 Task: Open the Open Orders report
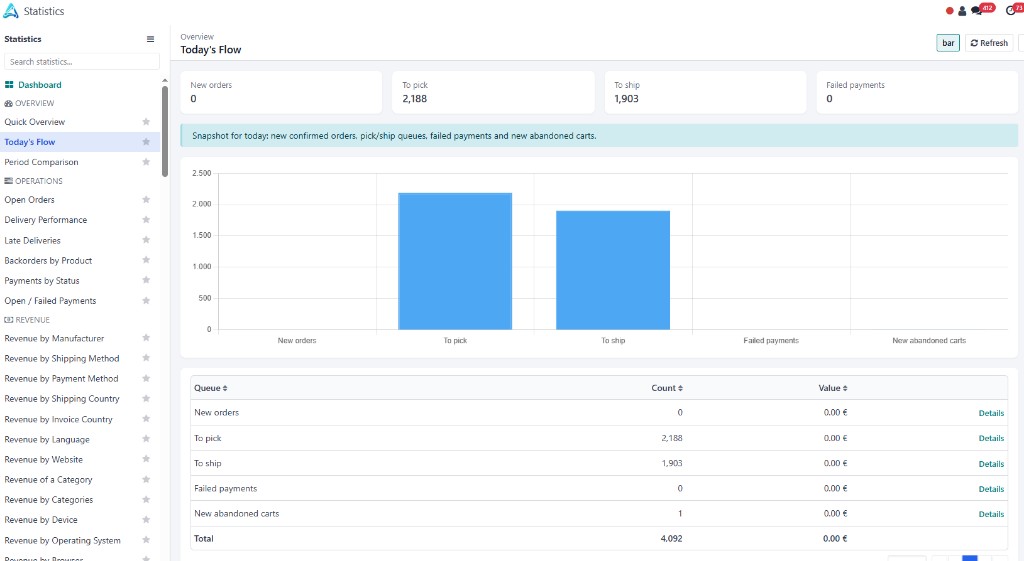(29, 200)
